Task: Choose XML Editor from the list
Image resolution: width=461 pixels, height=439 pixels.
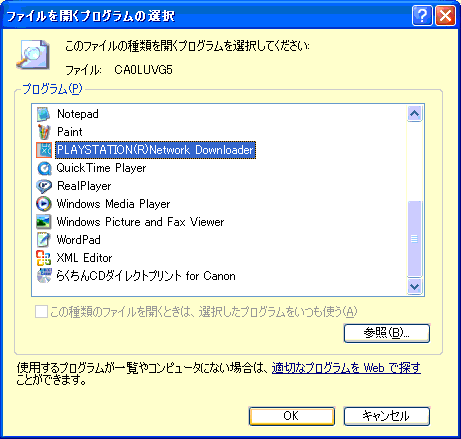Action: click(84, 258)
